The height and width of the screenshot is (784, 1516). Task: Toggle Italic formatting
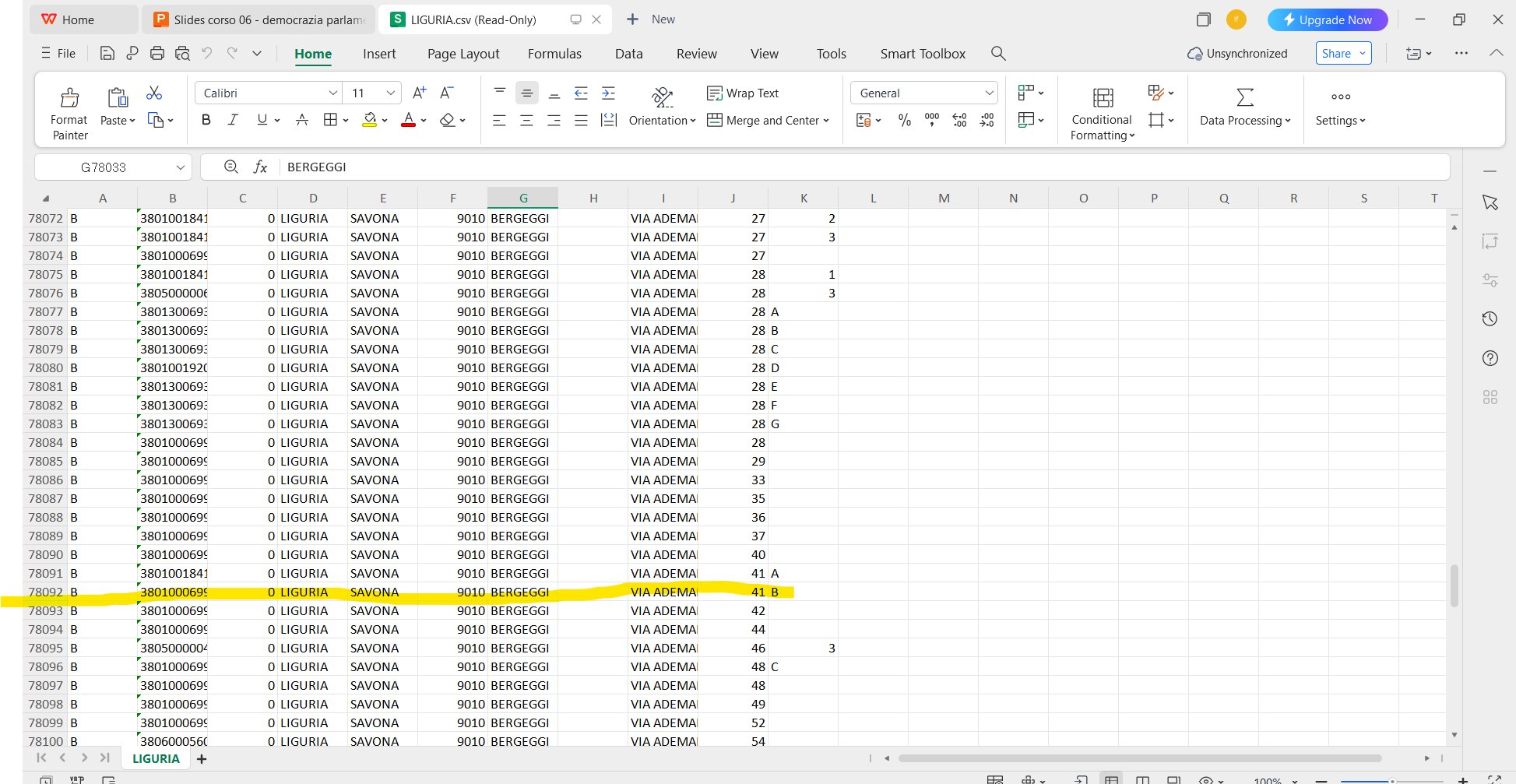(x=233, y=120)
